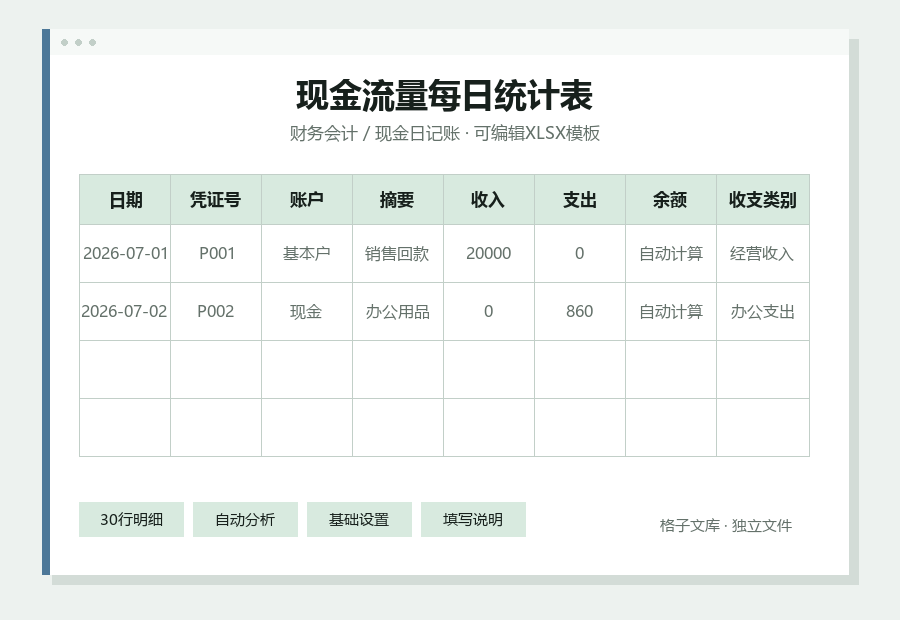Click voucher cell P001
The image size is (900, 620).
[x=216, y=254]
